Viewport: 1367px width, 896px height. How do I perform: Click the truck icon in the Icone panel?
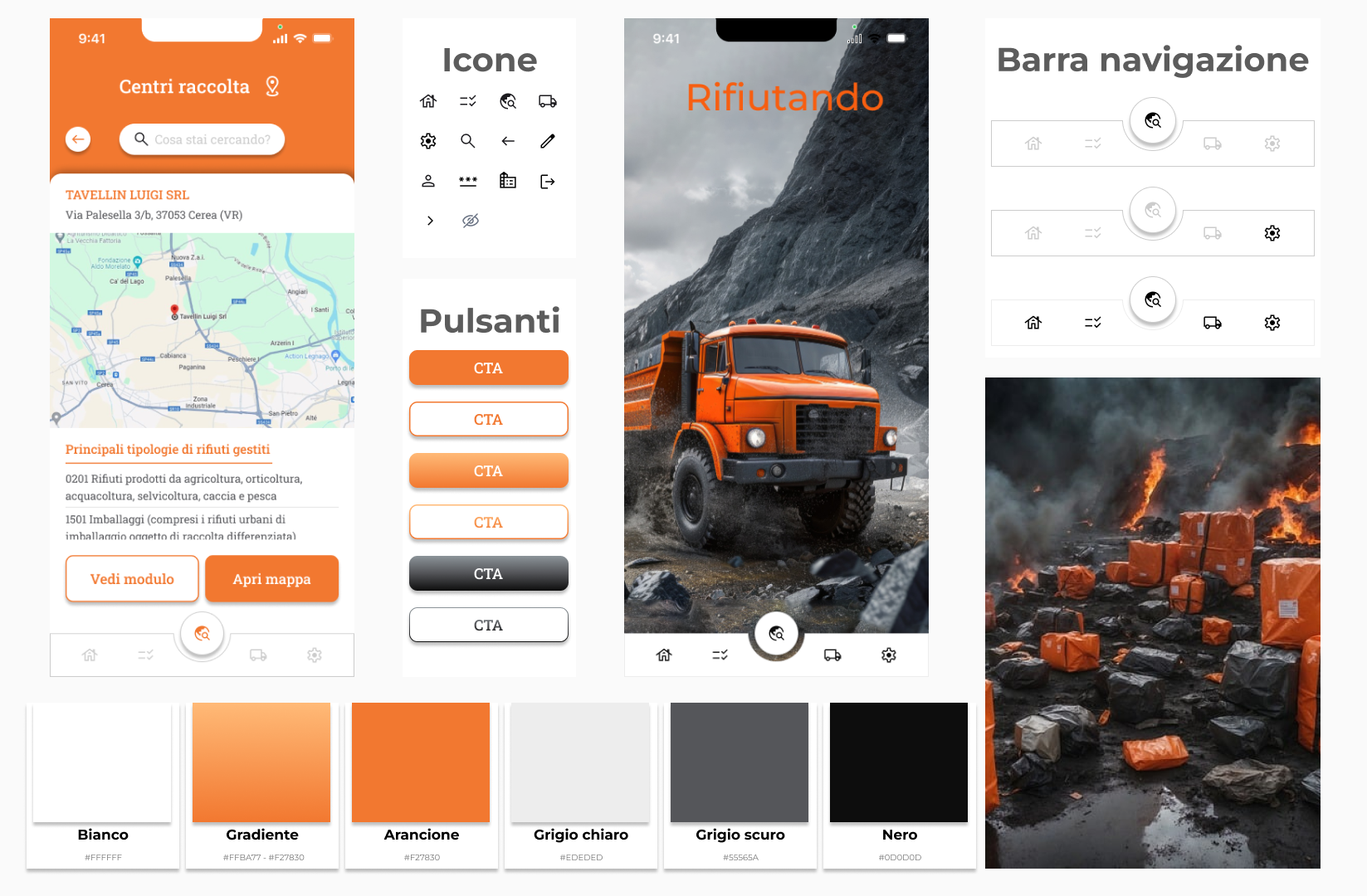pos(548,101)
